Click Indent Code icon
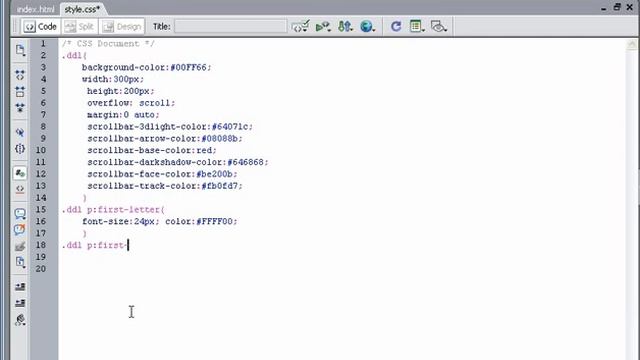Screen dimensions: 640x360 [x=20, y=287]
